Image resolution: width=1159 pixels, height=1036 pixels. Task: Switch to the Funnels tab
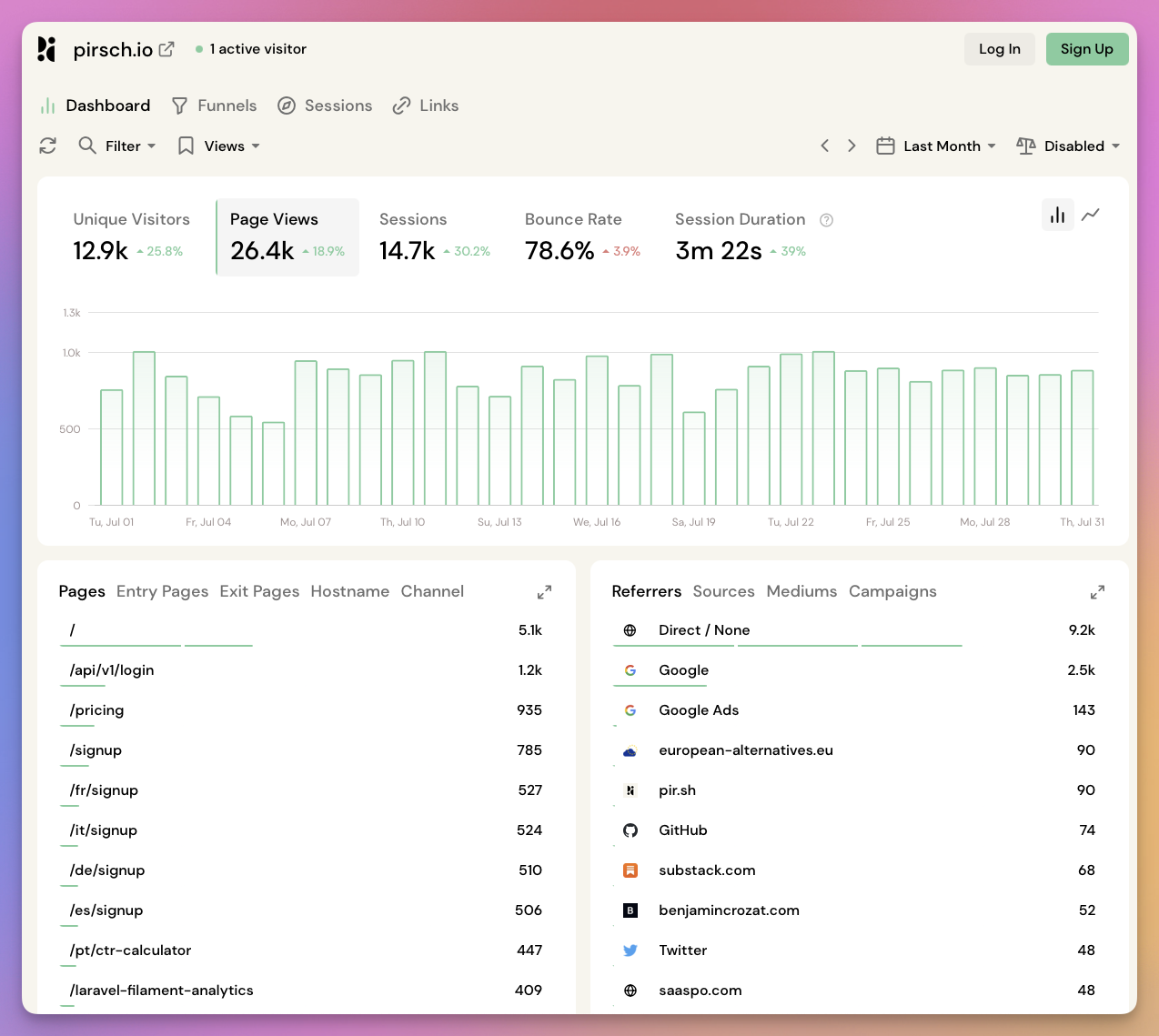pos(226,106)
